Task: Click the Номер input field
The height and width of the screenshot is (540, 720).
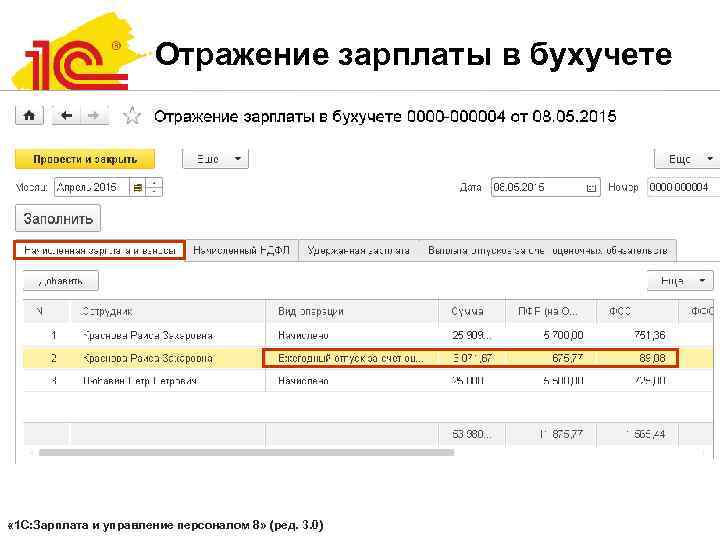Action: pos(683,187)
